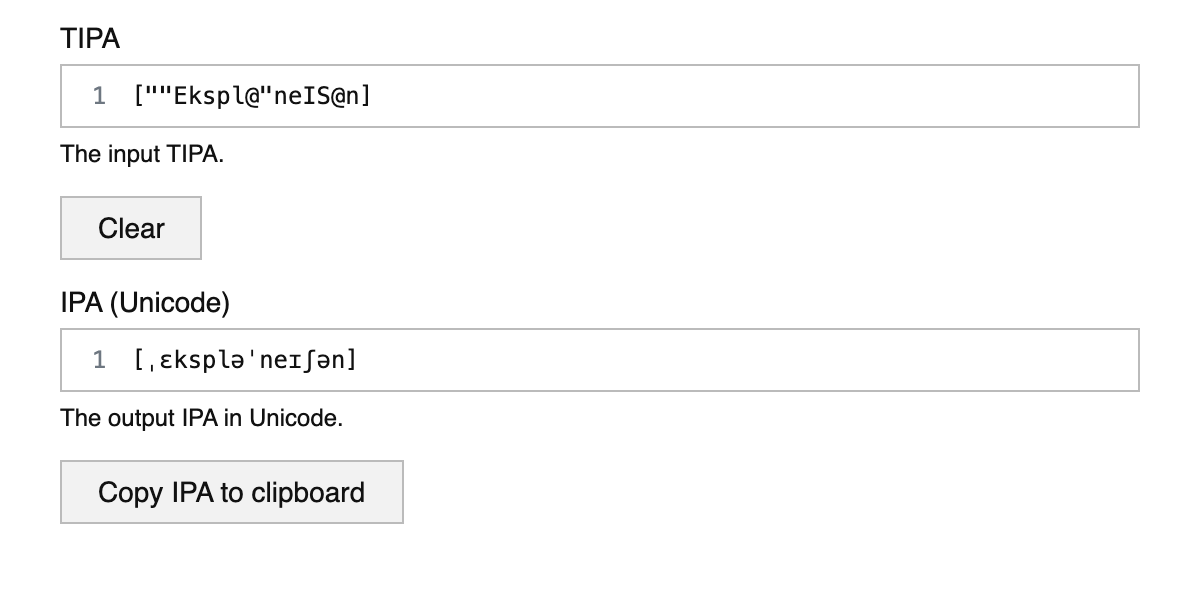Screen dimensions: 1200x592
Task: Click the Copy IPA to clipboard button
Action: (x=231, y=491)
